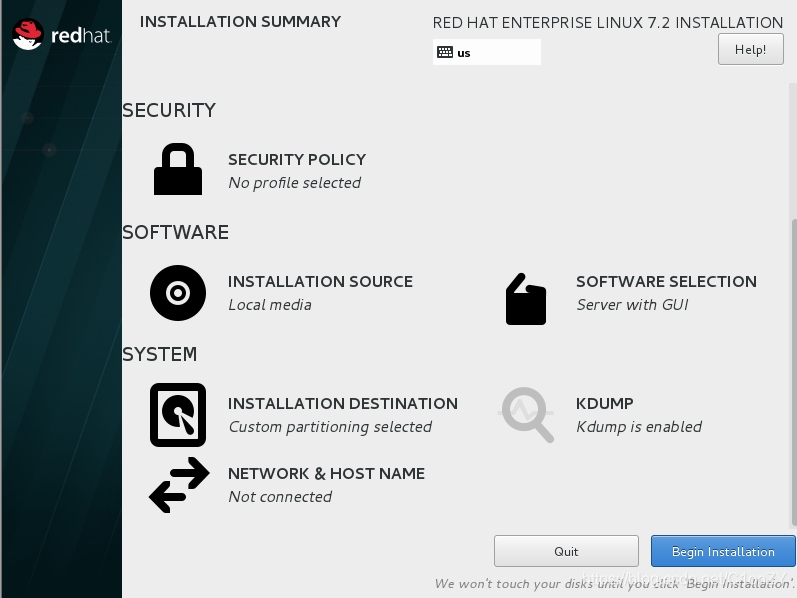This screenshot has width=797, height=598.
Task: Open the Installation Destination hard drive icon
Action: tap(178, 415)
